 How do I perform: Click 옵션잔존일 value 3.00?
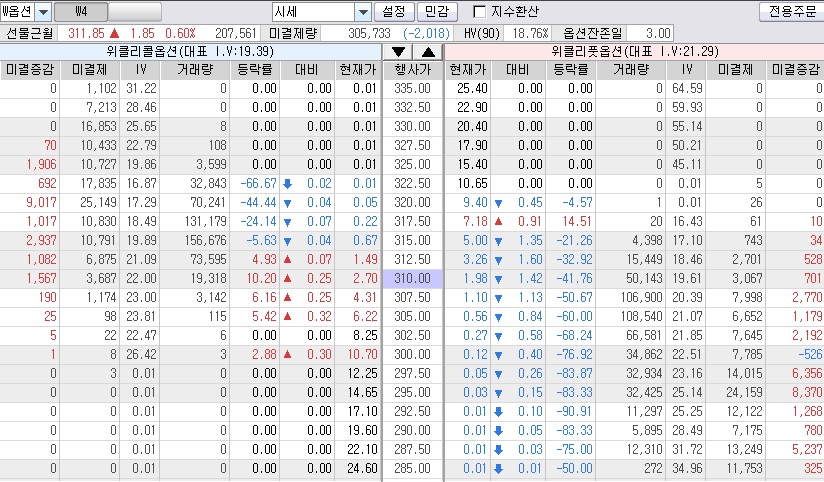point(658,33)
